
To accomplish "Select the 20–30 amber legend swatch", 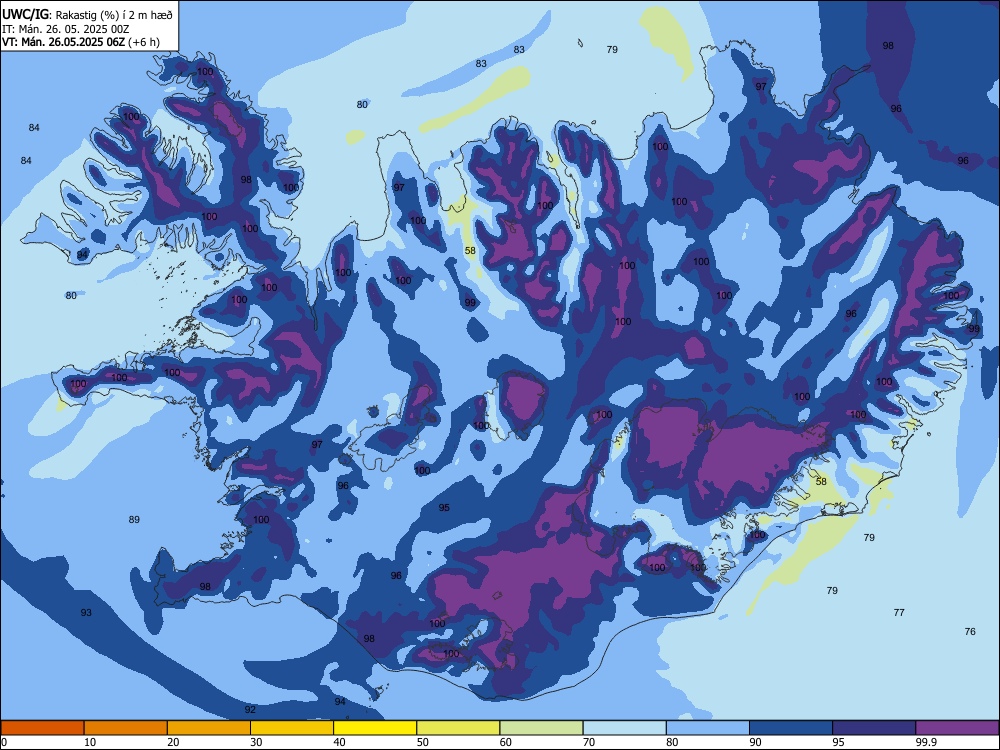I will pyautogui.click(x=209, y=728).
